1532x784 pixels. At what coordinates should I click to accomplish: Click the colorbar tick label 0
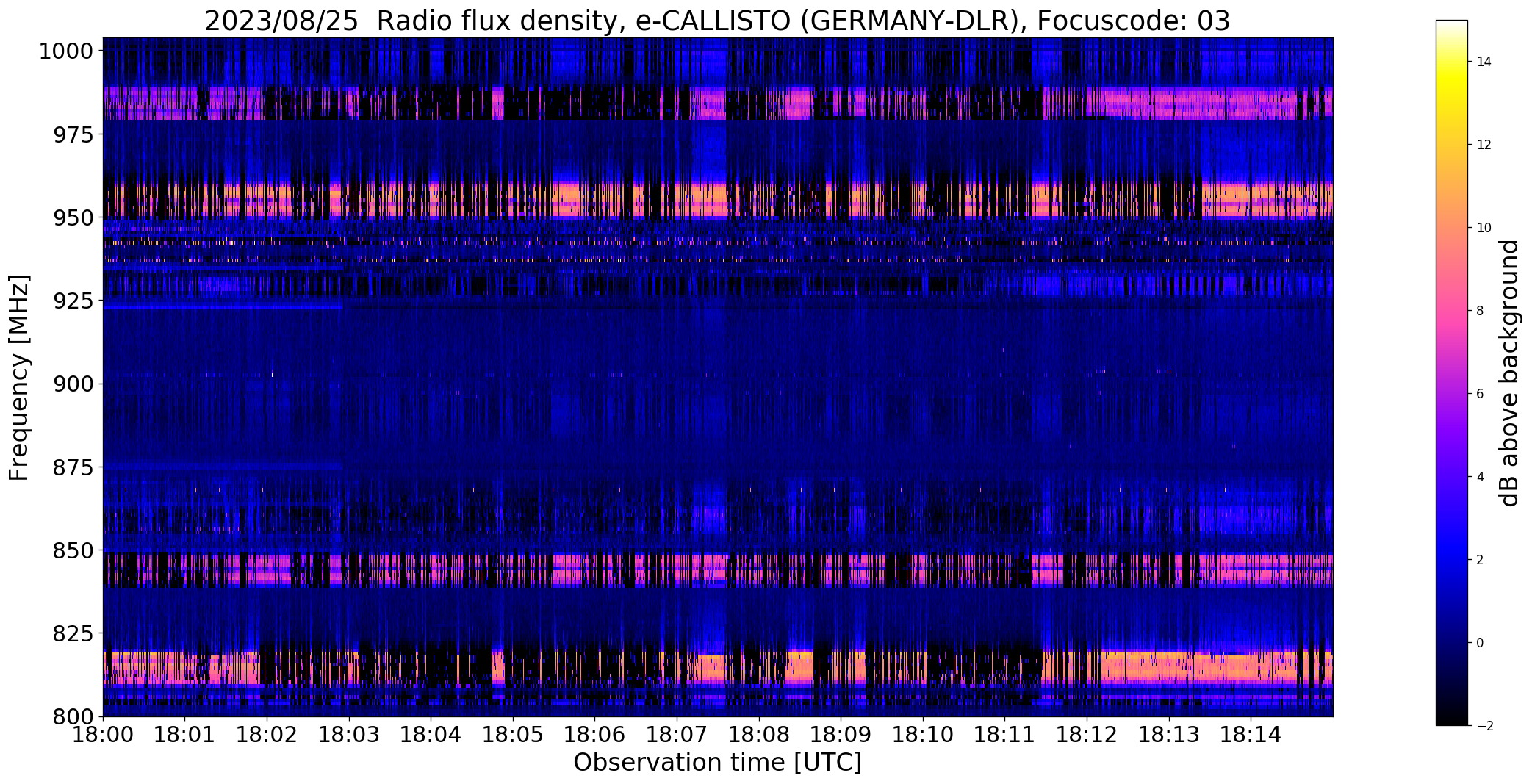1480,643
